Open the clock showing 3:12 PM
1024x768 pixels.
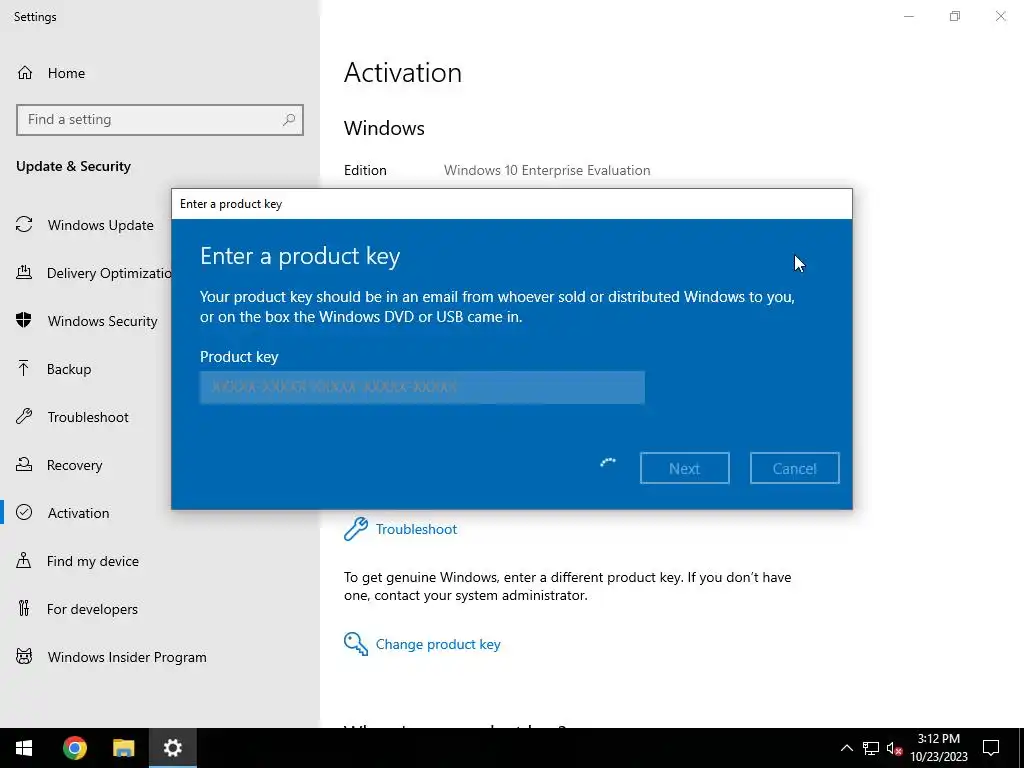point(938,748)
